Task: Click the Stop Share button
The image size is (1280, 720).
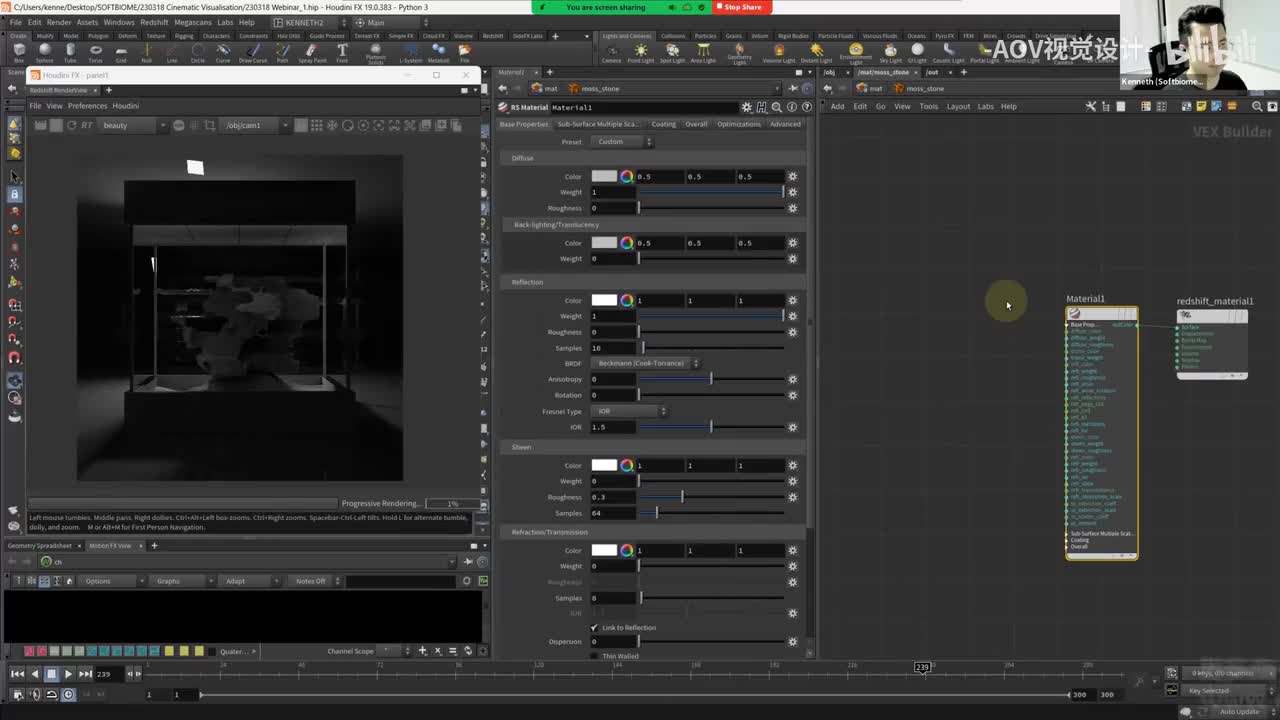Action: [742, 7]
